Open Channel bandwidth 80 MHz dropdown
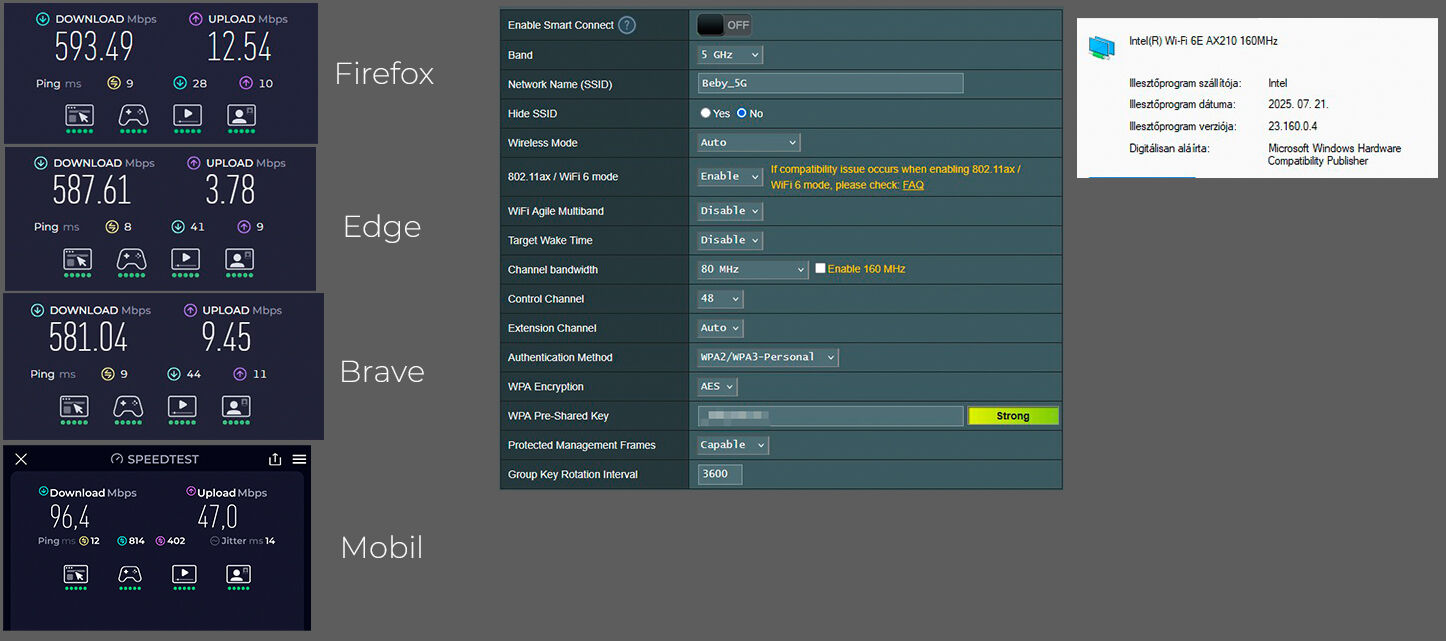Screen dimensions: 1446x641 coord(752,270)
